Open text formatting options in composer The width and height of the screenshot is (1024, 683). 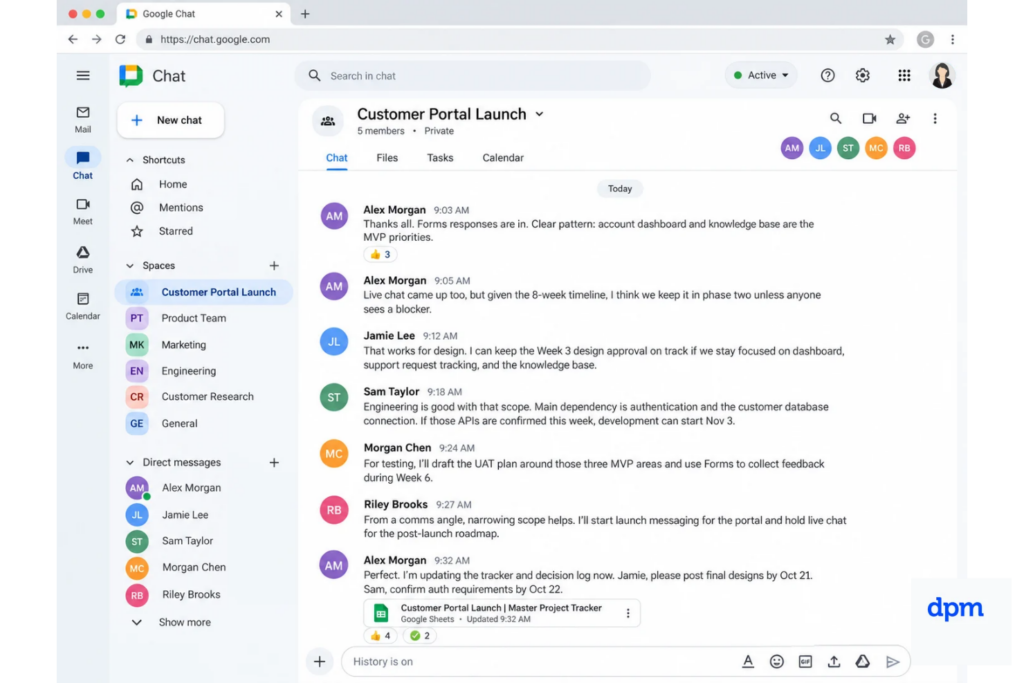point(748,661)
